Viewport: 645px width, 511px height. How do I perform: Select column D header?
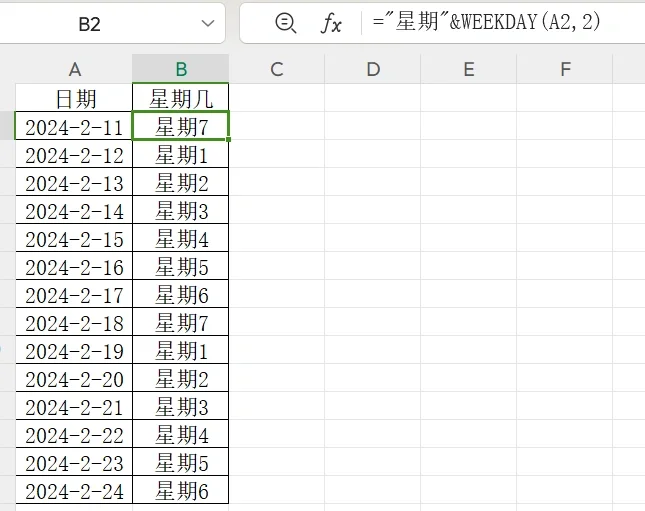point(373,69)
